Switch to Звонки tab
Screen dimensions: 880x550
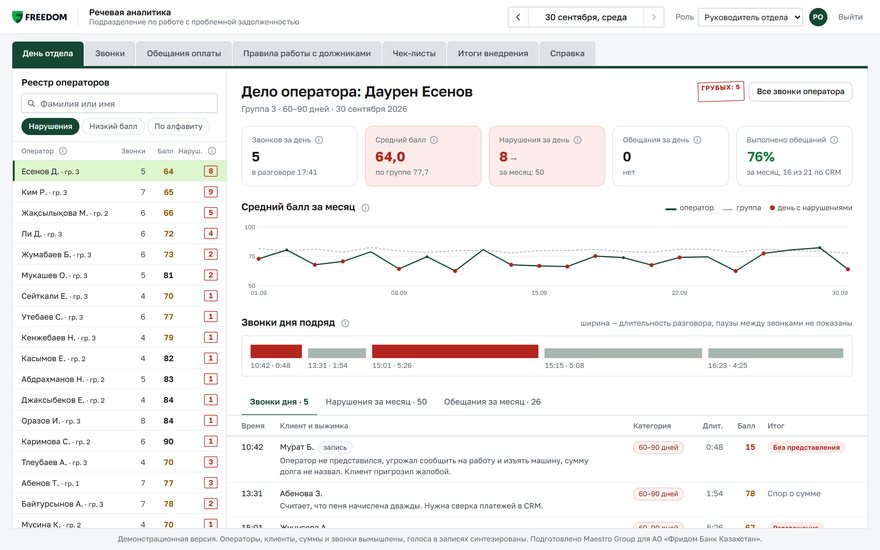click(x=110, y=54)
